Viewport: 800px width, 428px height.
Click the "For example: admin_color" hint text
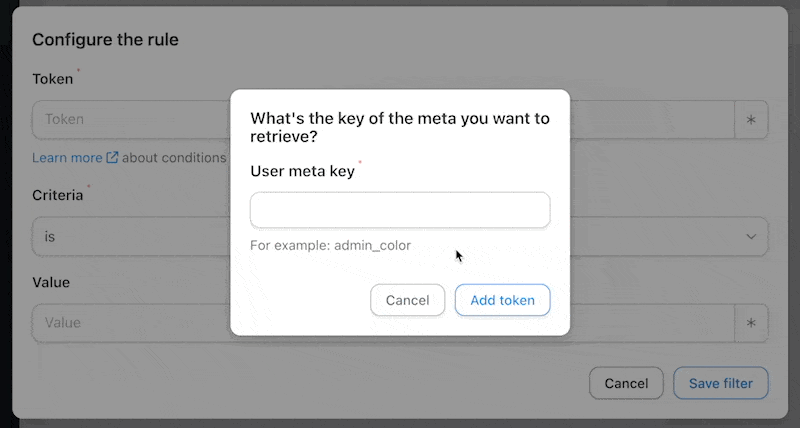pos(330,245)
